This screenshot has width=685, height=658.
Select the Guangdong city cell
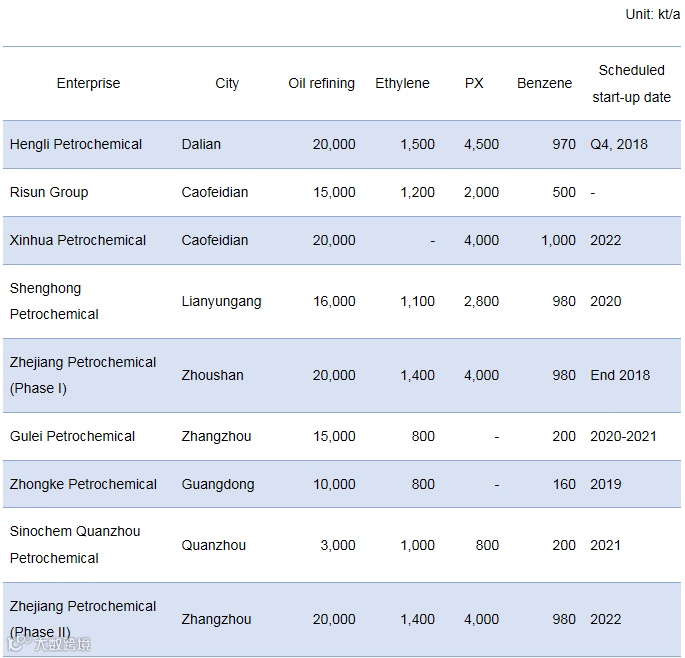coord(218,485)
